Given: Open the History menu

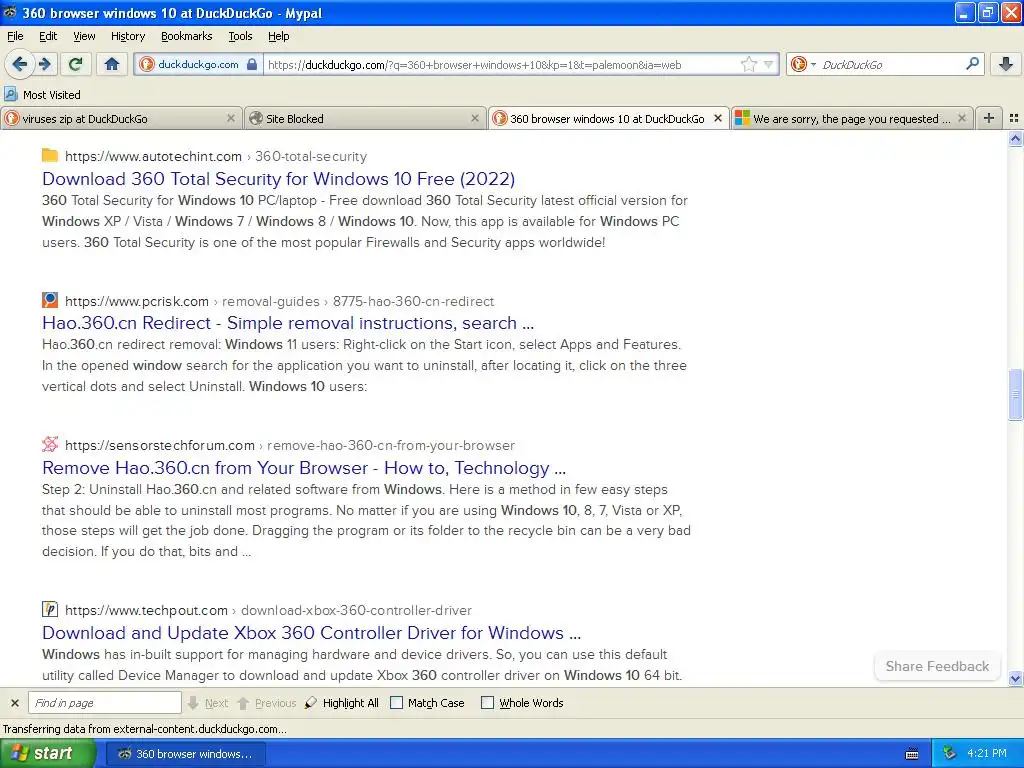Looking at the screenshot, I should coord(127,36).
